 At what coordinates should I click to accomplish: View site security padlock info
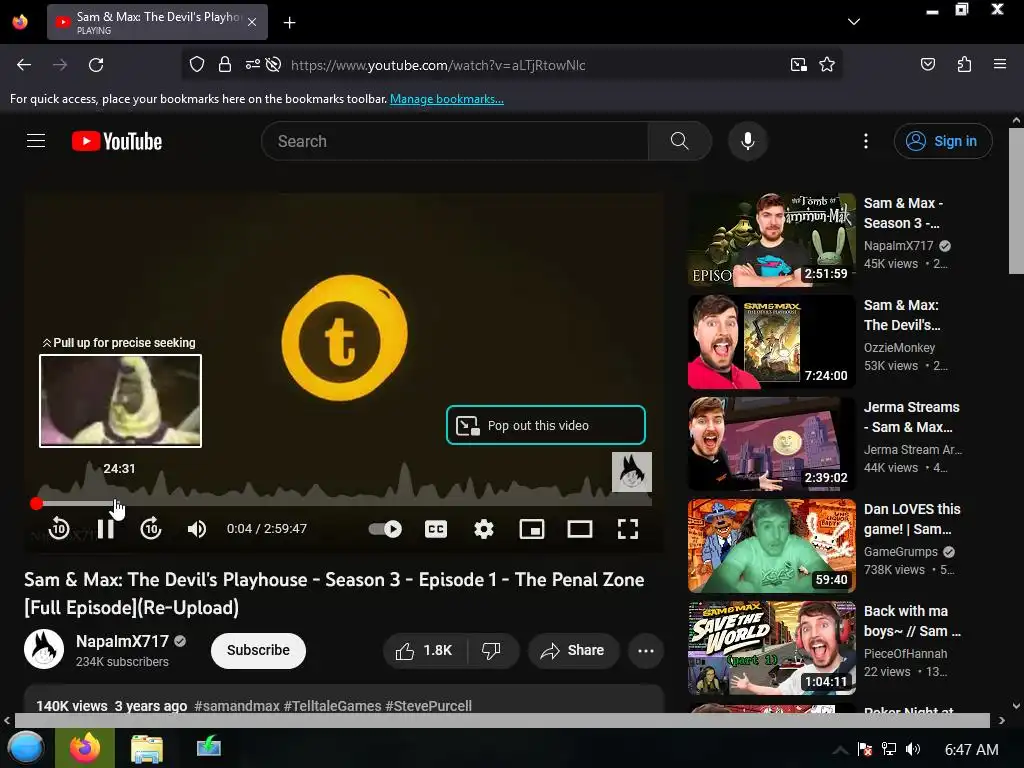click(225, 64)
